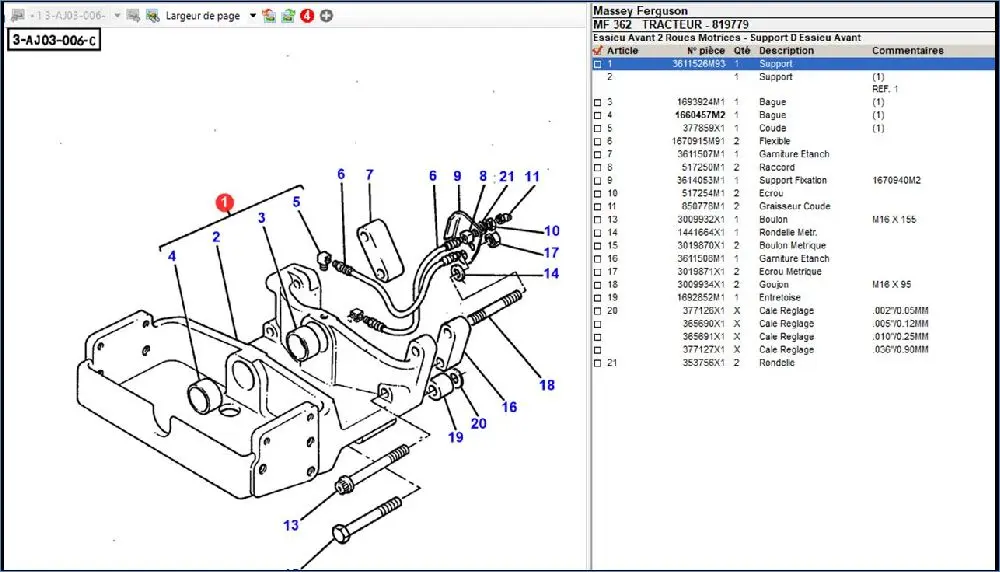Click the rotate image counter-clockwise icon
This screenshot has width=1000, height=572.
(269, 15)
